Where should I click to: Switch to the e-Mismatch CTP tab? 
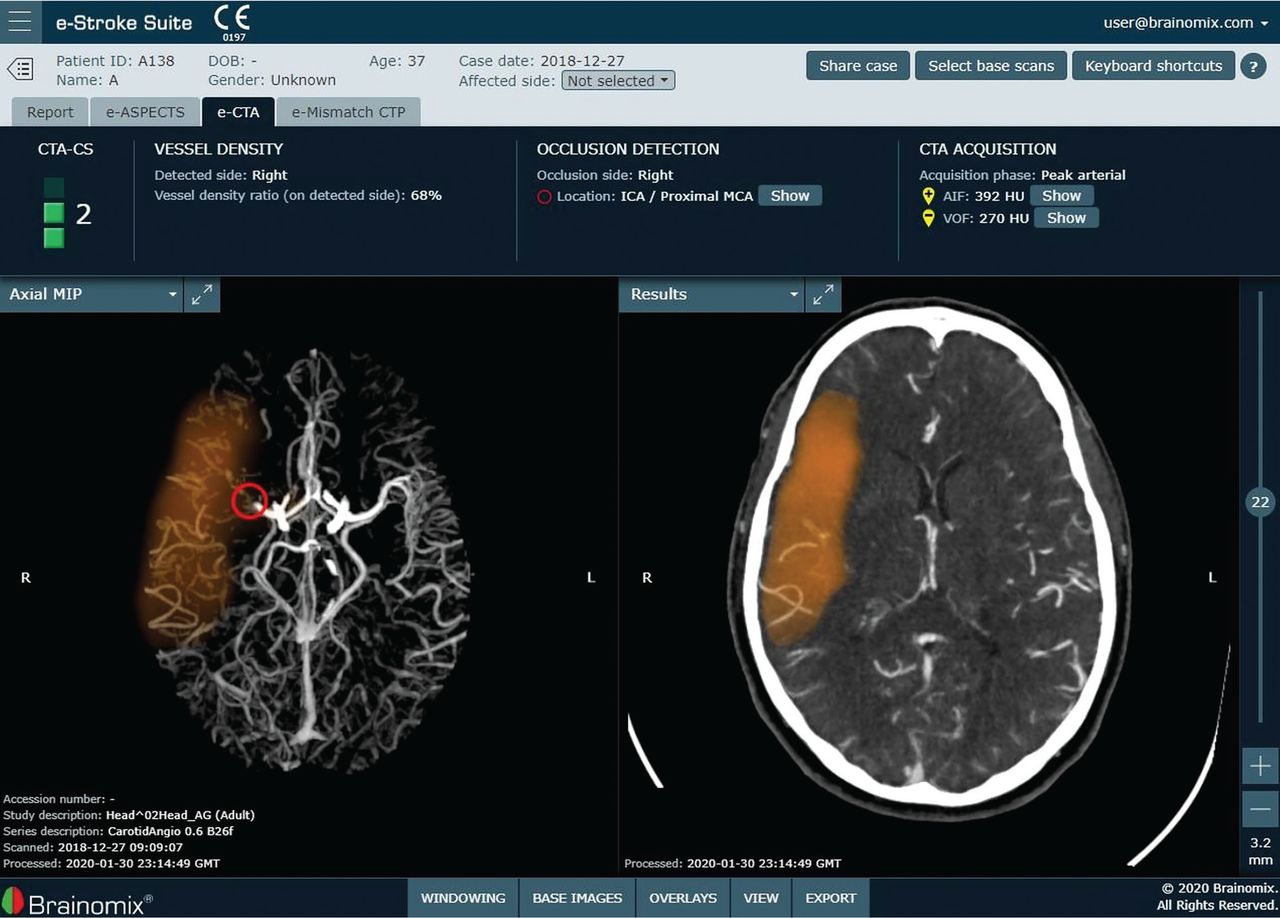click(348, 112)
